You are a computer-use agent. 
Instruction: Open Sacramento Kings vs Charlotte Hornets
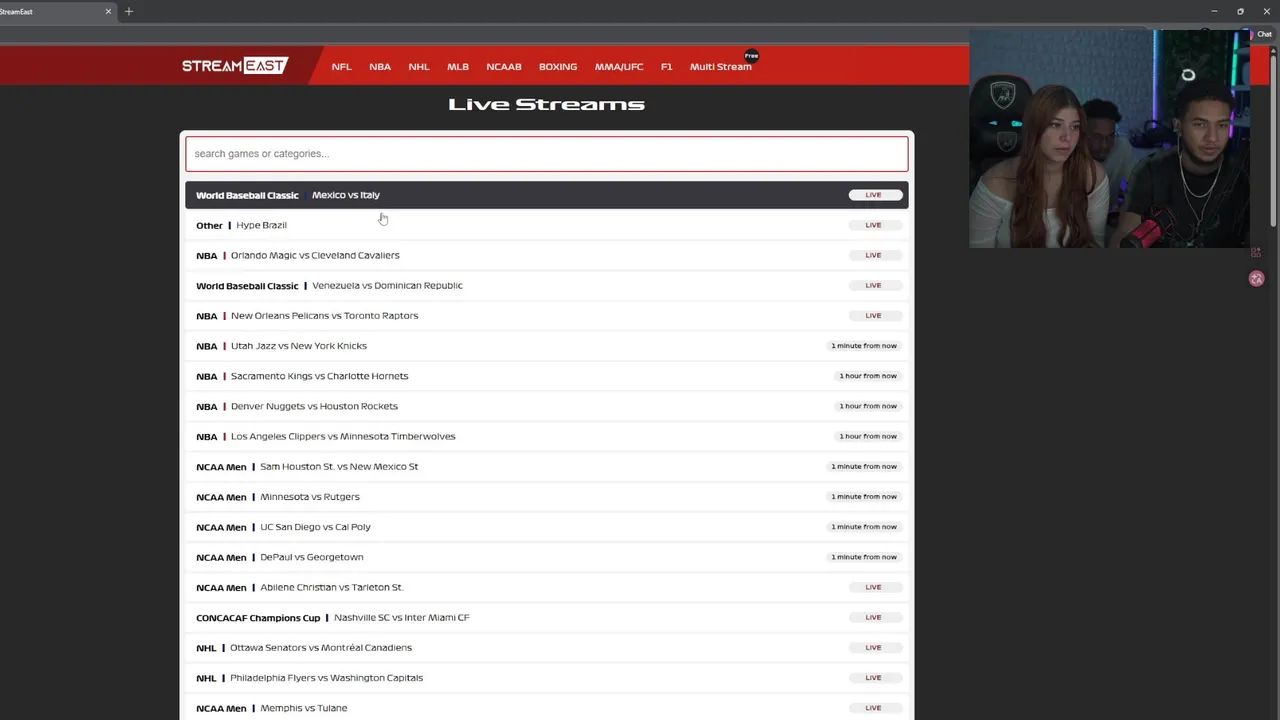547,376
